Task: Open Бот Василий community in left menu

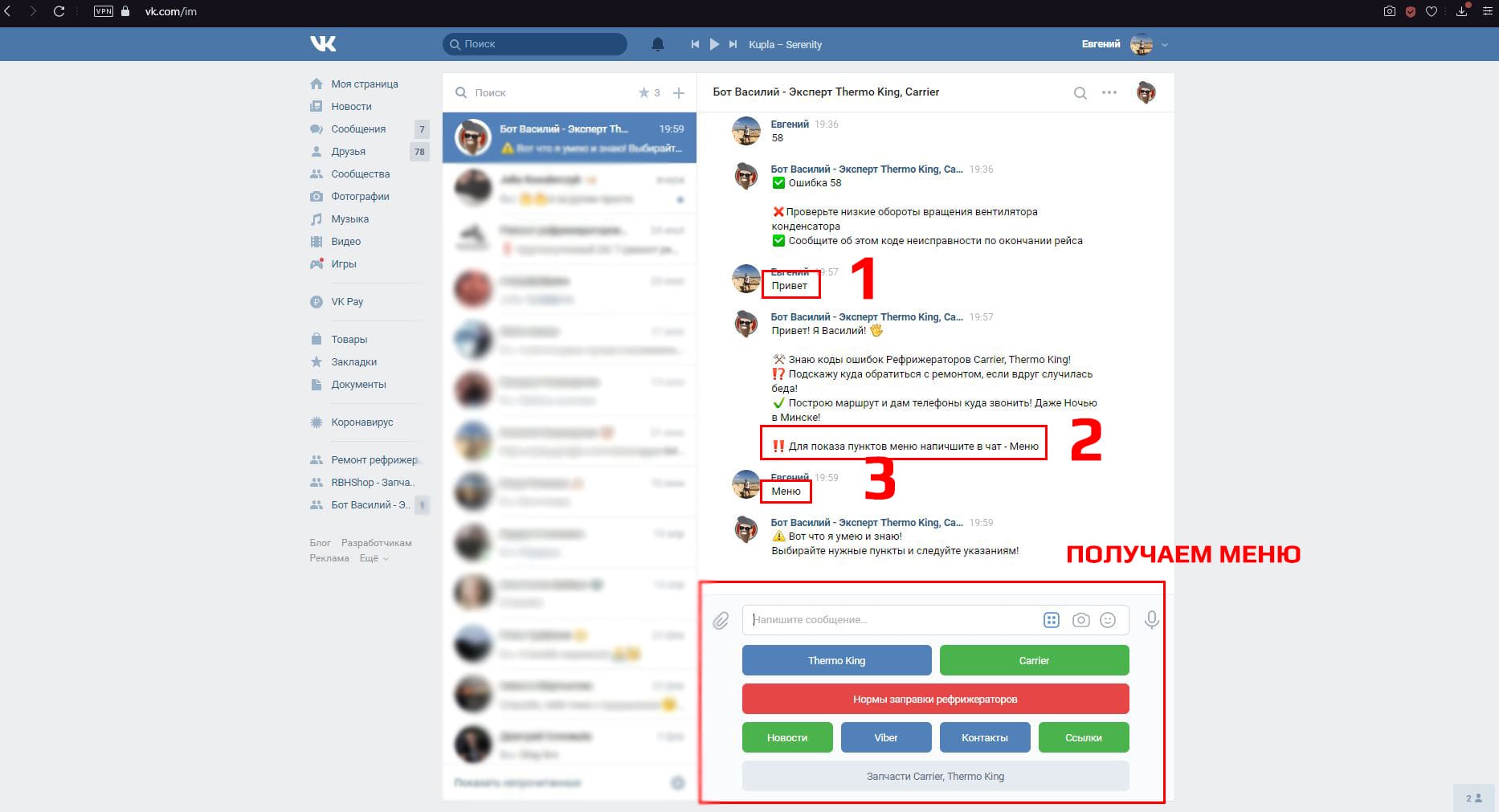Action: click(x=370, y=504)
